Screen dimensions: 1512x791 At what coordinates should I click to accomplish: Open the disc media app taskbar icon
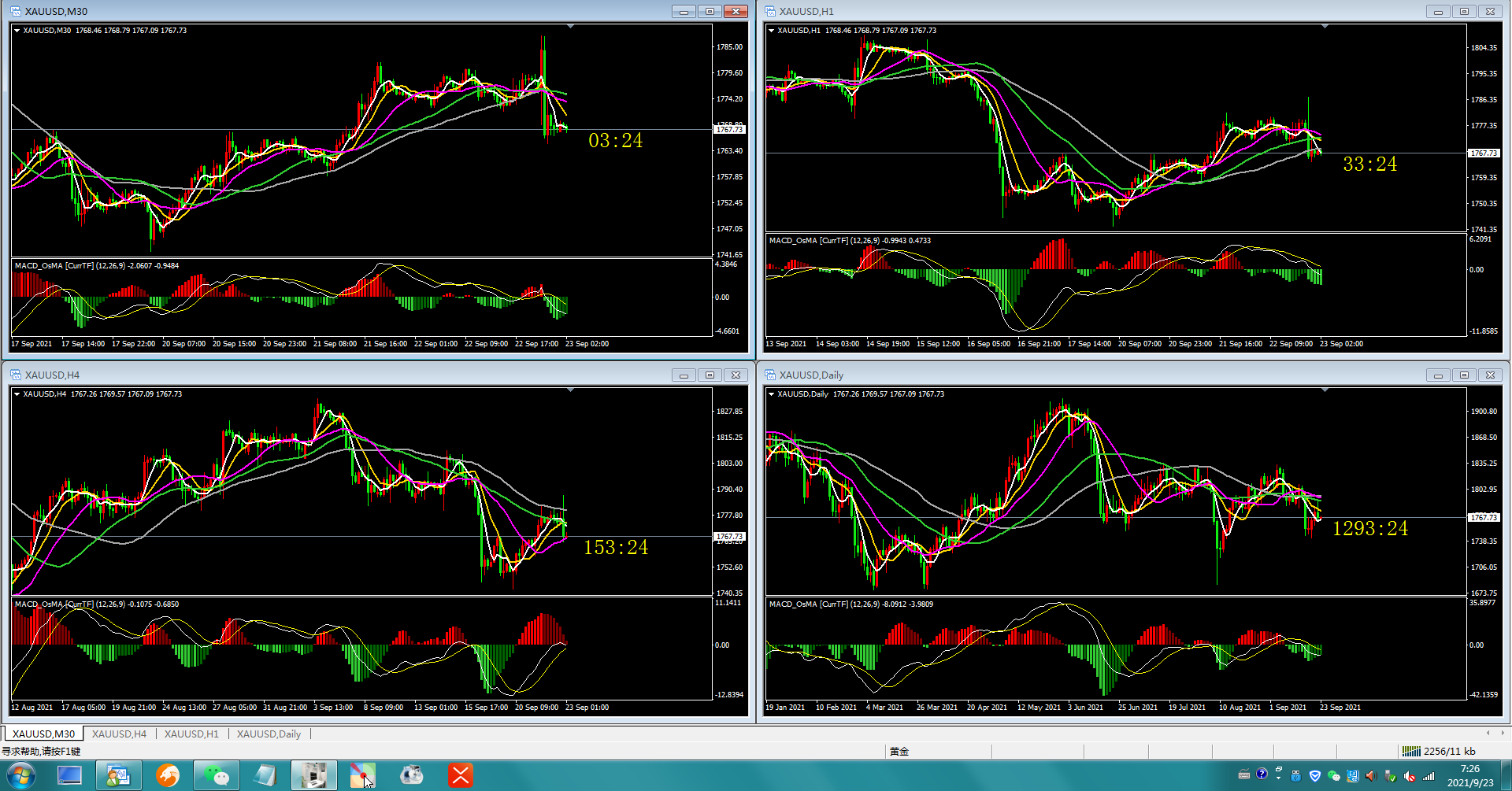coord(412,775)
